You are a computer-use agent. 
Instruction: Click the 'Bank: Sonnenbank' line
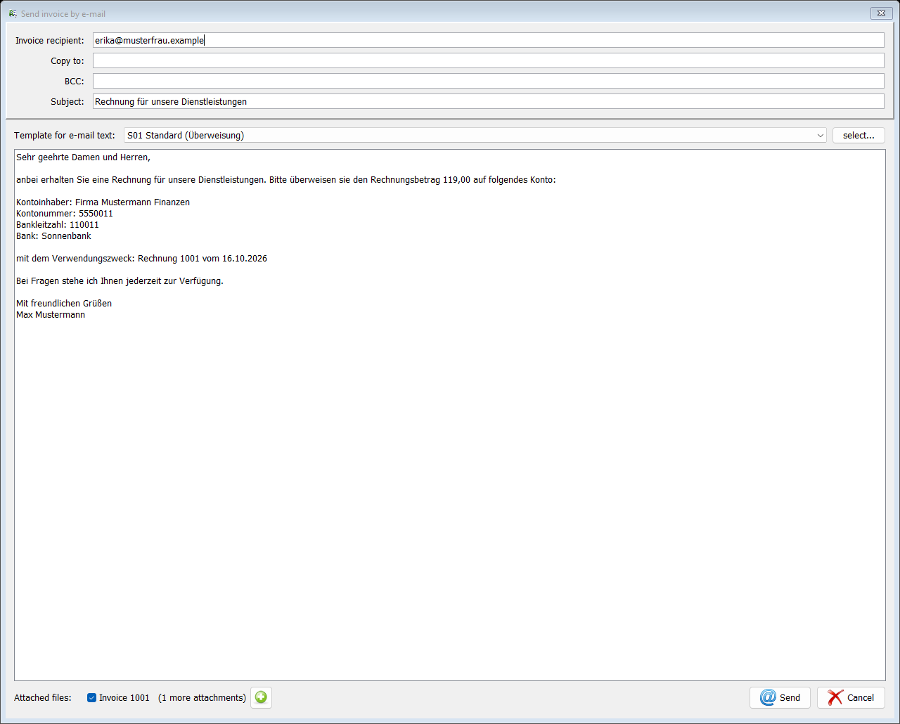tap(54, 236)
